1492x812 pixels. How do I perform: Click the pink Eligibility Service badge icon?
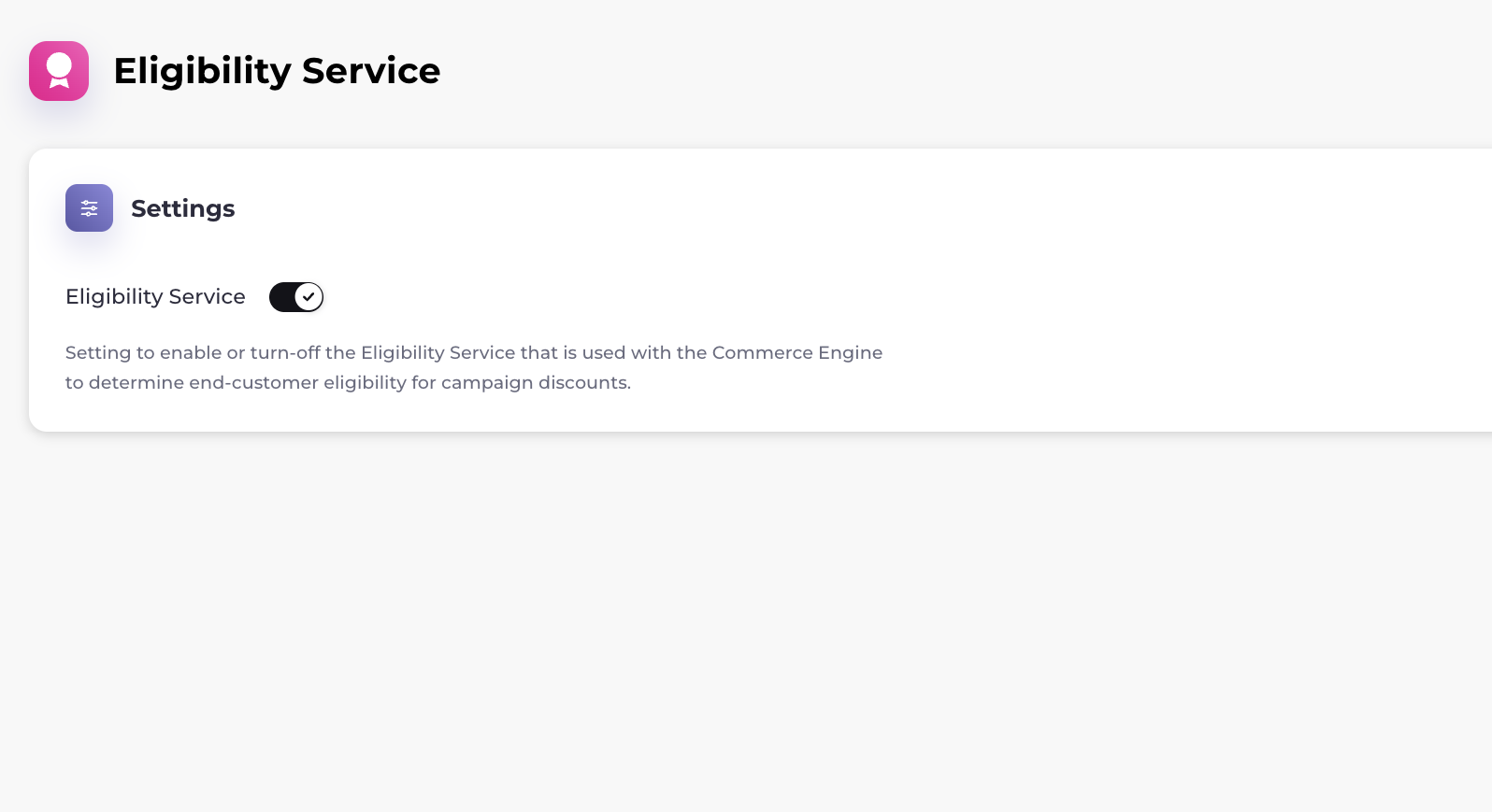[x=59, y=71]
